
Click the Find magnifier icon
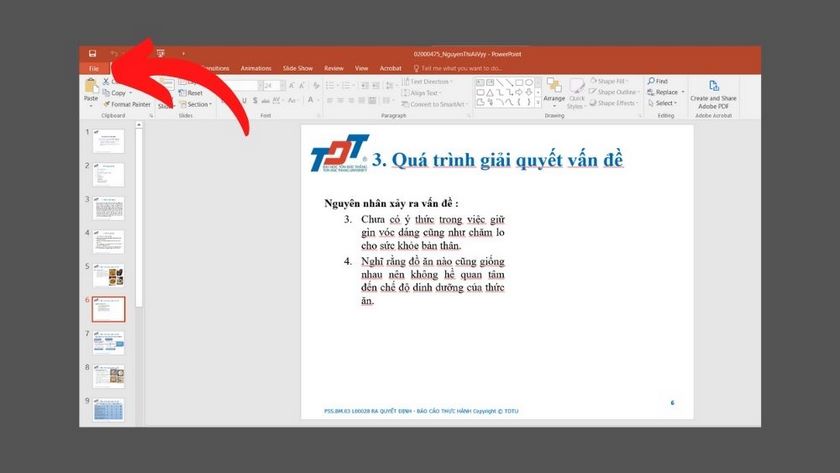coord(658,81)
